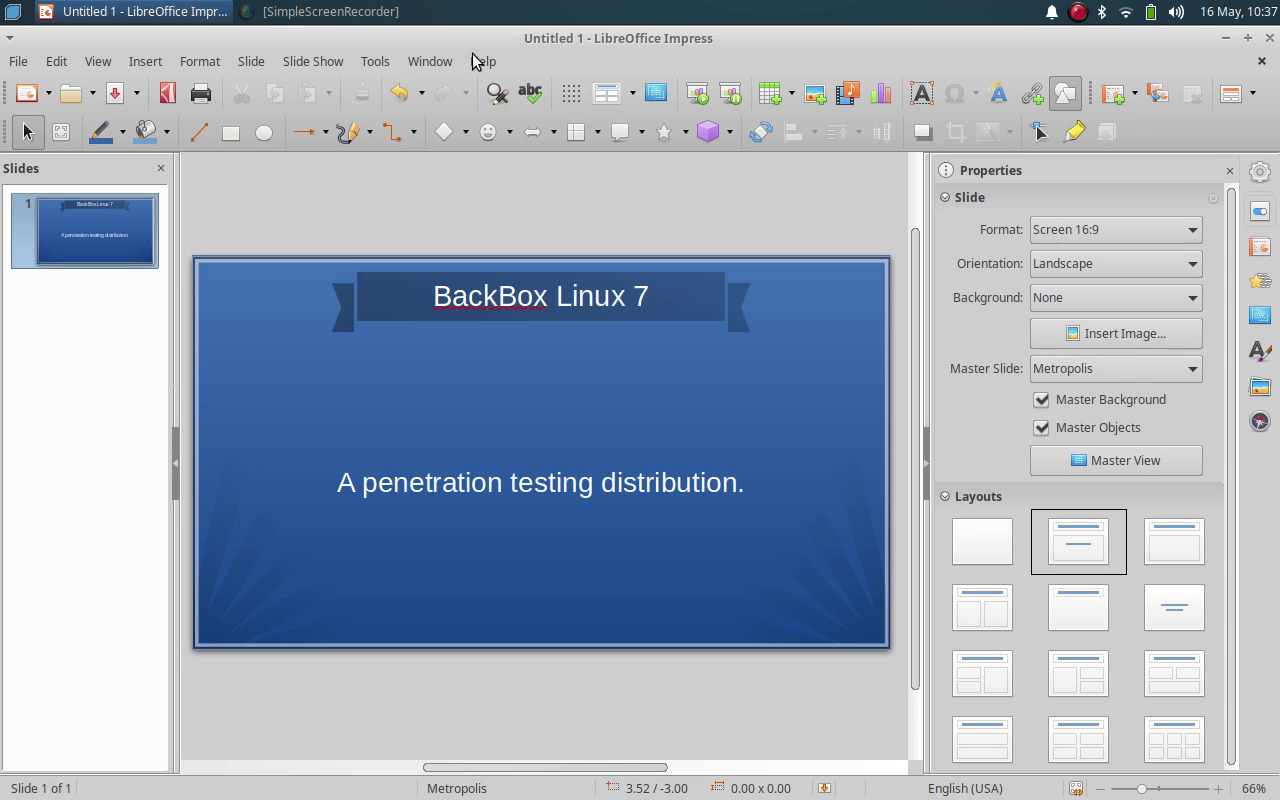Click the zoom slider handle

(1141, 789)
